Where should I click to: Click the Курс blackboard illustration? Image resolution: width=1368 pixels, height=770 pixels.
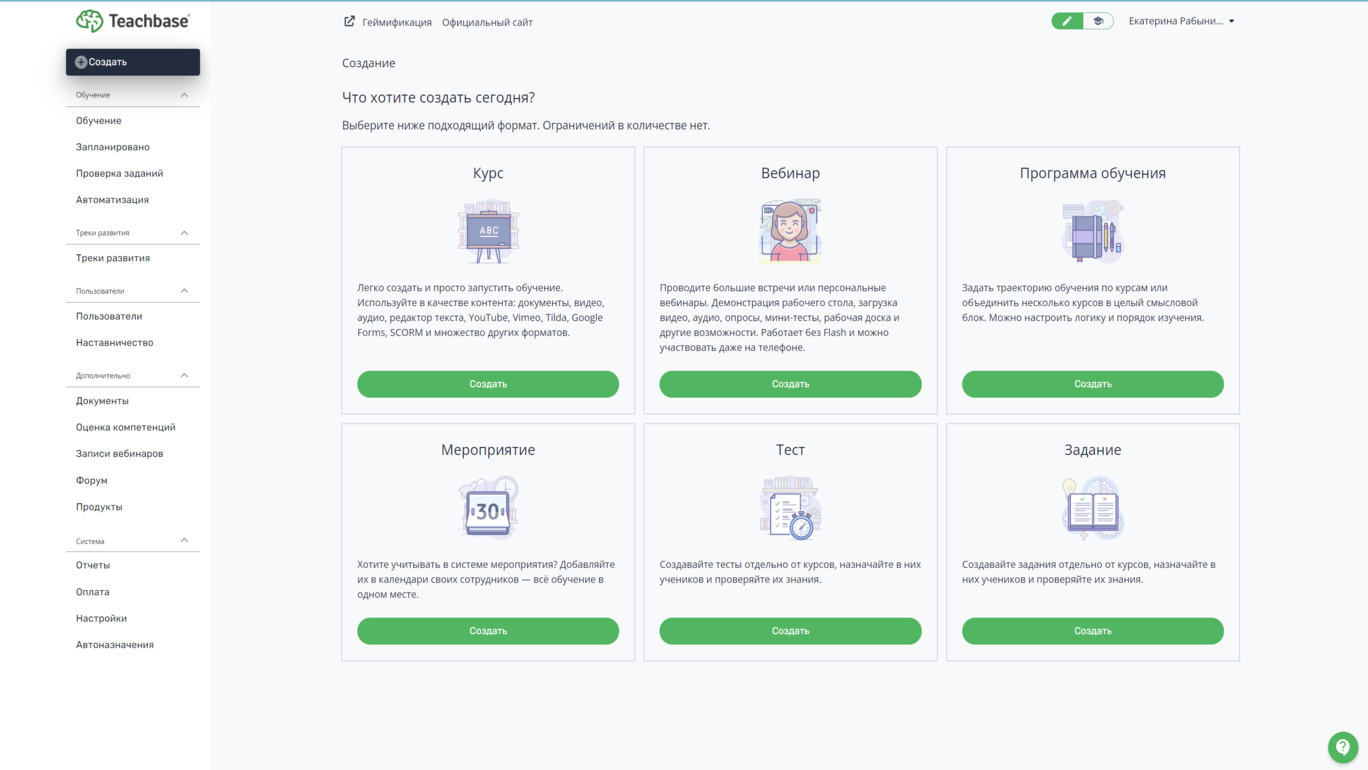point(488,231)
